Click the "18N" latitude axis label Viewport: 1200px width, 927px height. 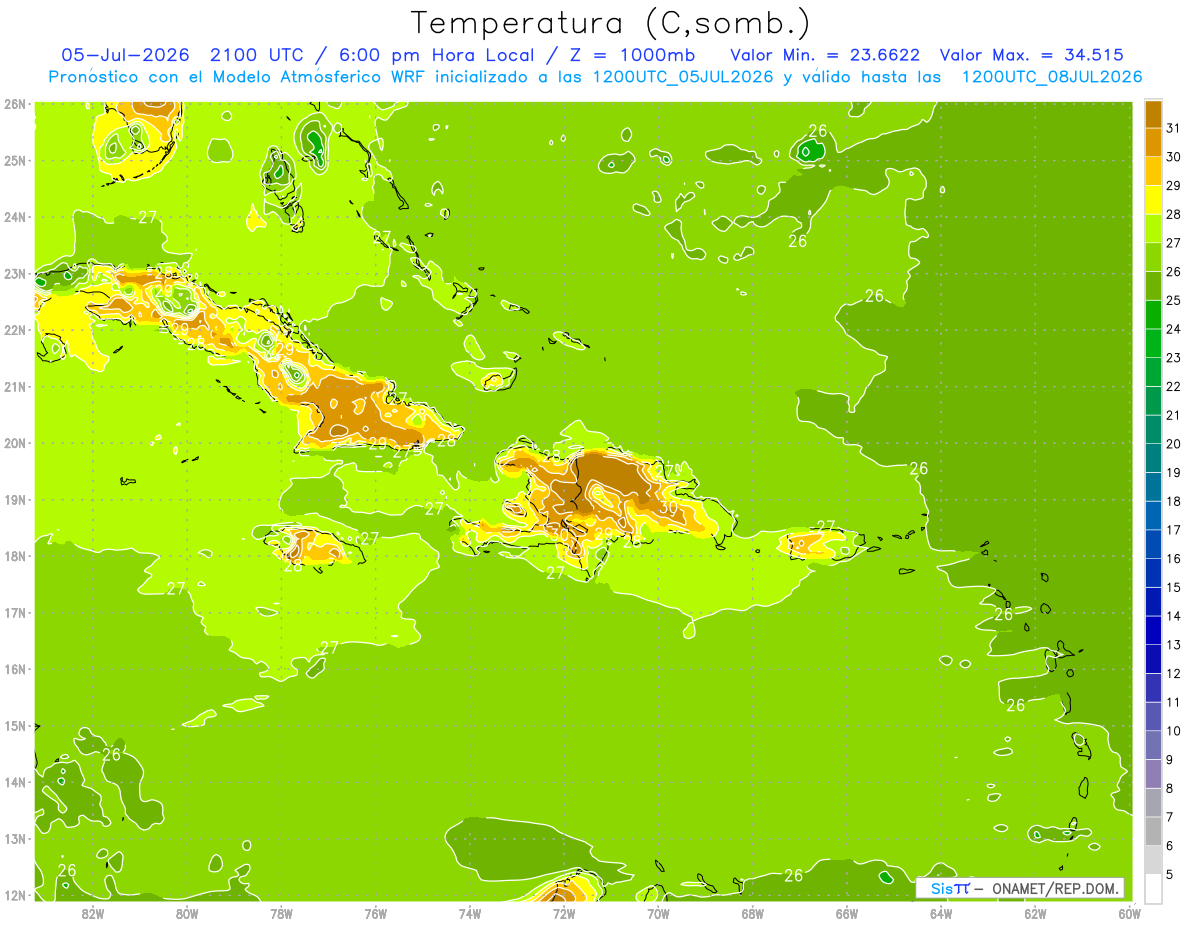[15, 556]
